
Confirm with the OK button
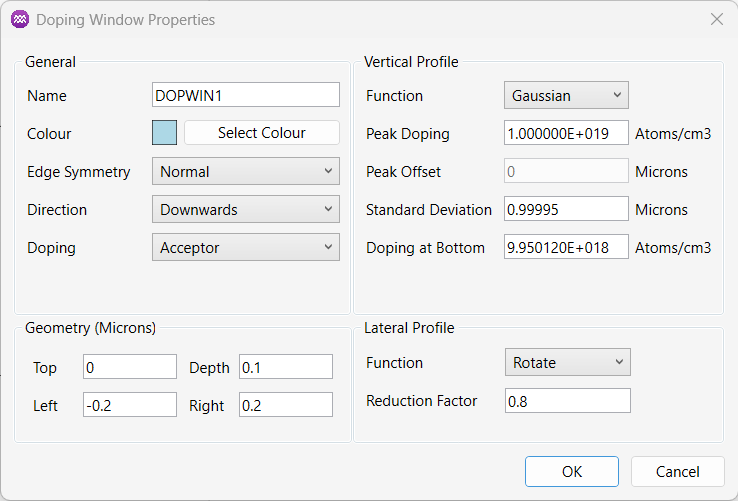click(x=572, y=471)
